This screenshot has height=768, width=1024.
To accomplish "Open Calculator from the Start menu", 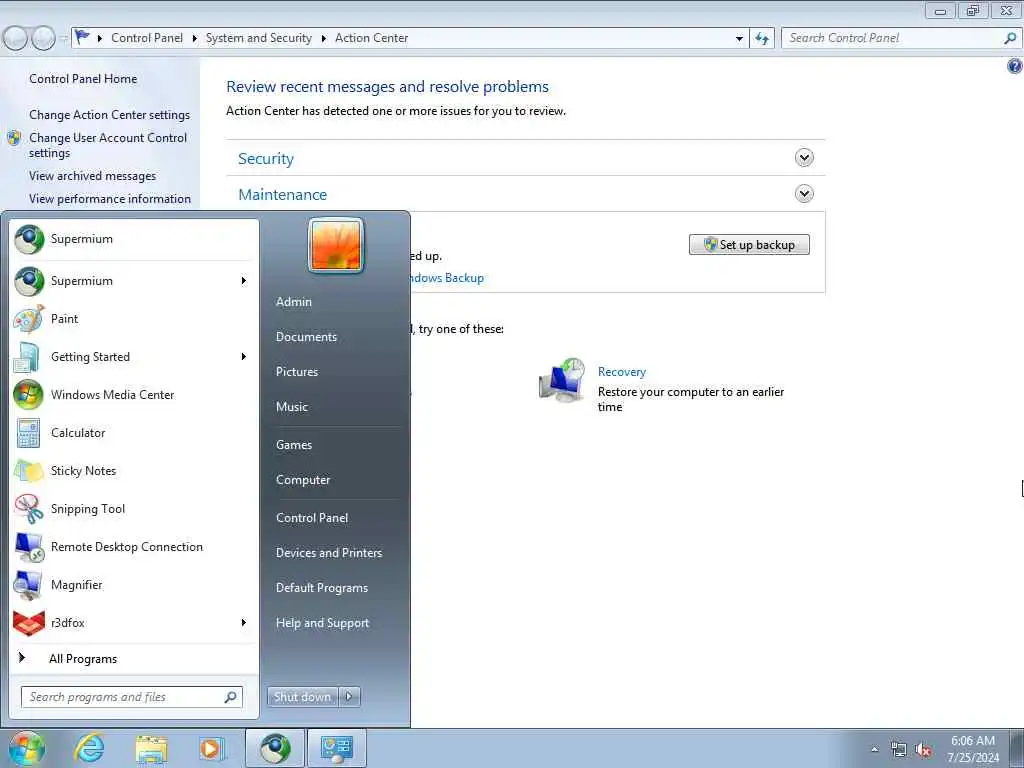I will 134,432.
